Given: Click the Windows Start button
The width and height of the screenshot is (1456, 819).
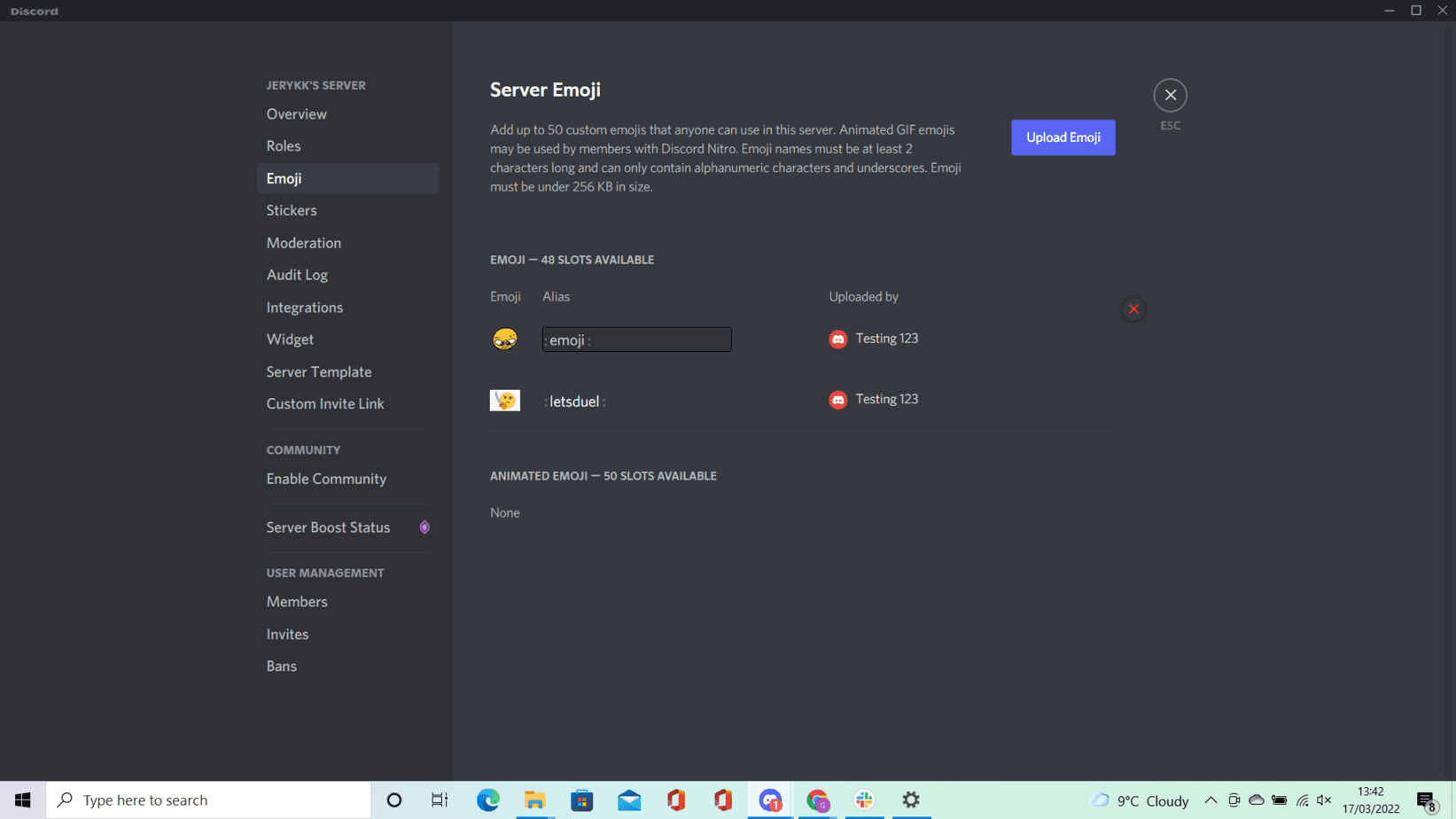Looking at the screenshot, I should point(23,800).
